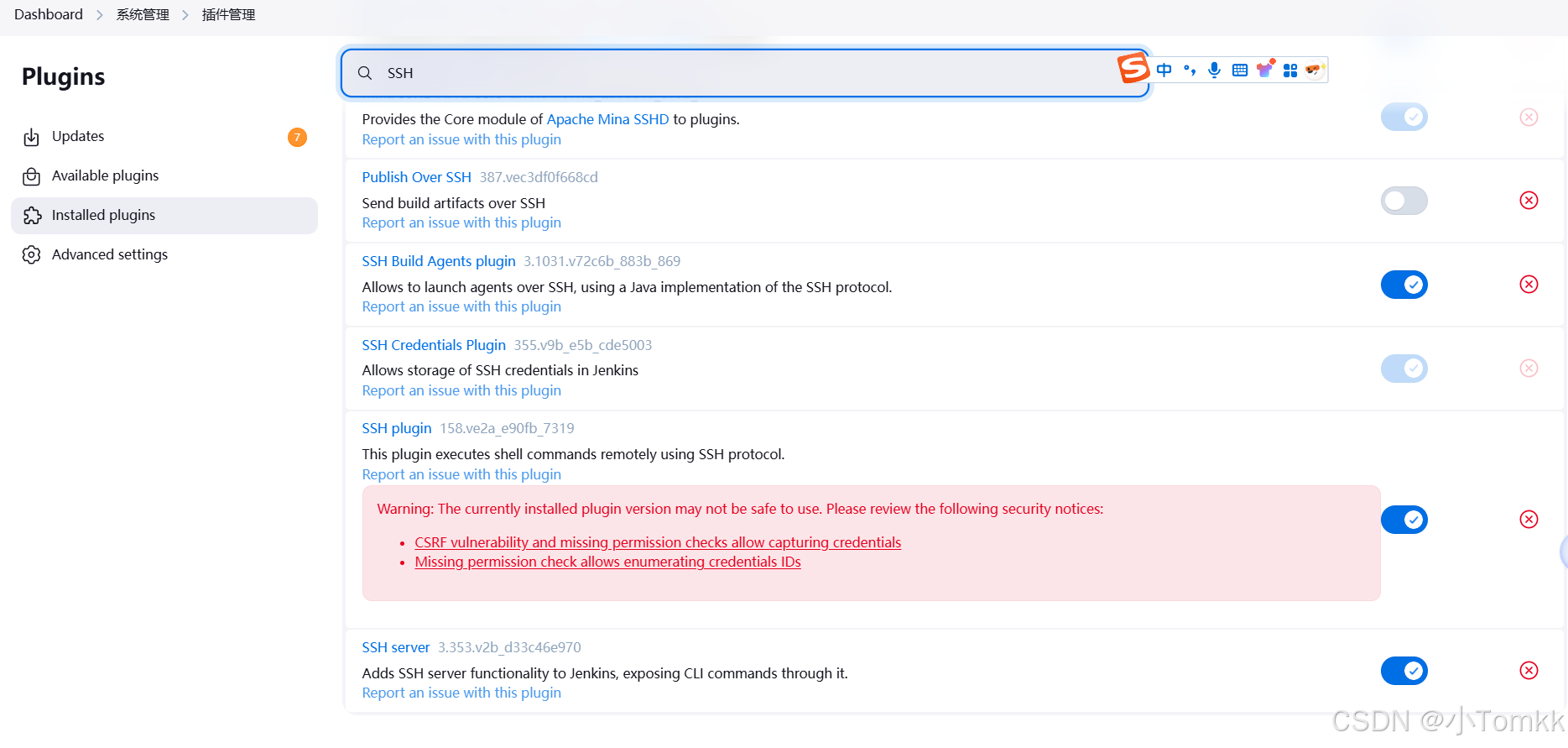Toggle the SSH Credentials Plugin switch
Image resolution: width=1568 pixels, height=748 pixels.
point(1404,369)
